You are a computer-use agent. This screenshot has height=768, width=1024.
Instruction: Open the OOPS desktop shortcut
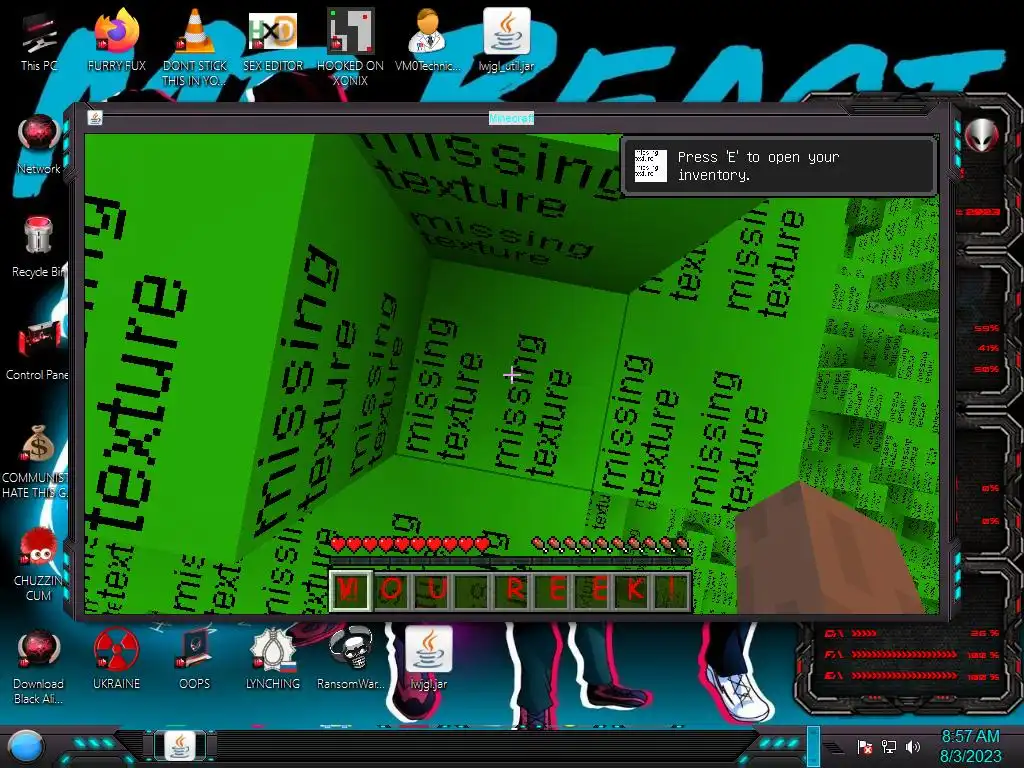tap(195, 660)
